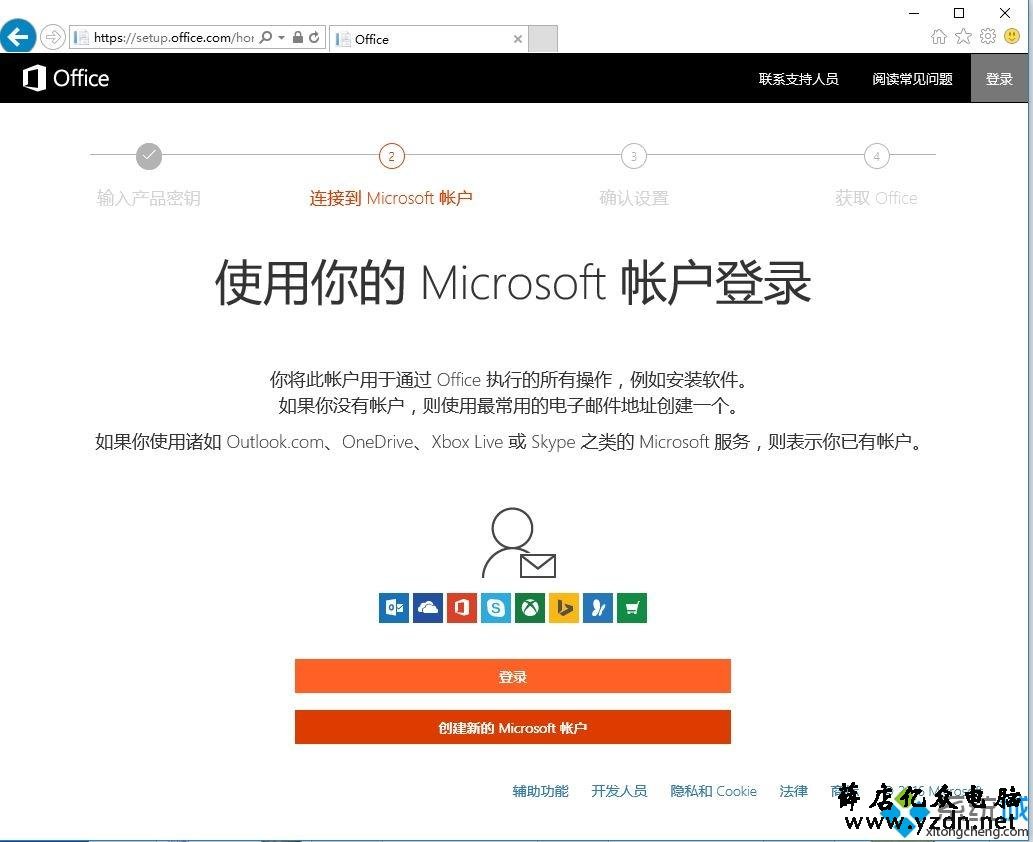
Task: Click the Skype service icon
Action: click(x=496, y=607)
